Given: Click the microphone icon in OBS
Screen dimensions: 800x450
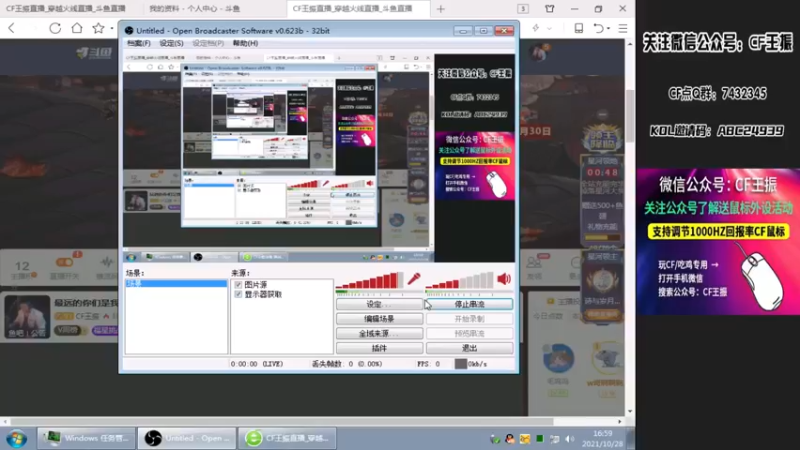Looking at the screenshot, I should tap(414, 279).
